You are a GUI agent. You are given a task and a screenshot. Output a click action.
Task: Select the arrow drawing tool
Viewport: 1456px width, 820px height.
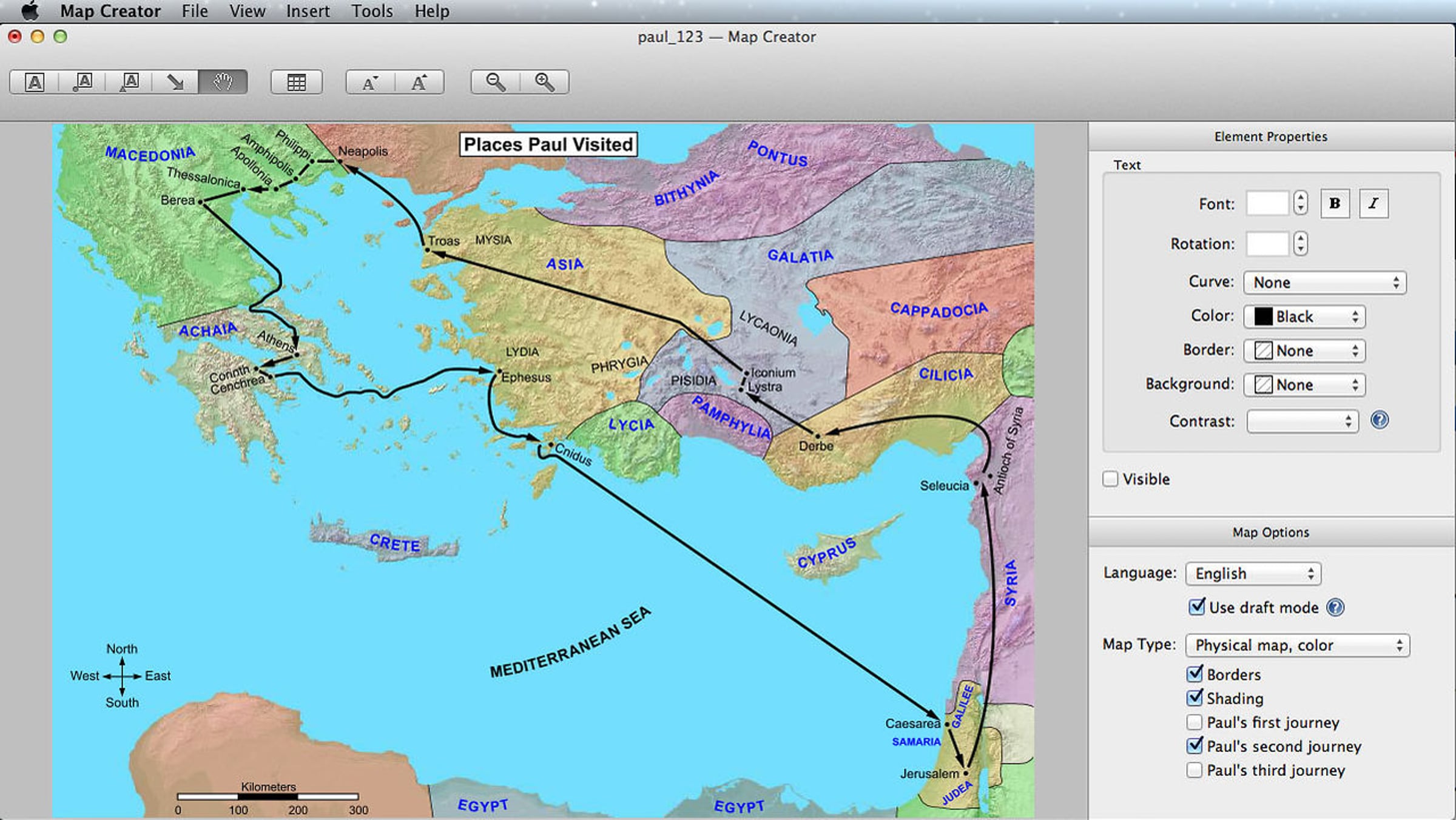tap(175, 82)
